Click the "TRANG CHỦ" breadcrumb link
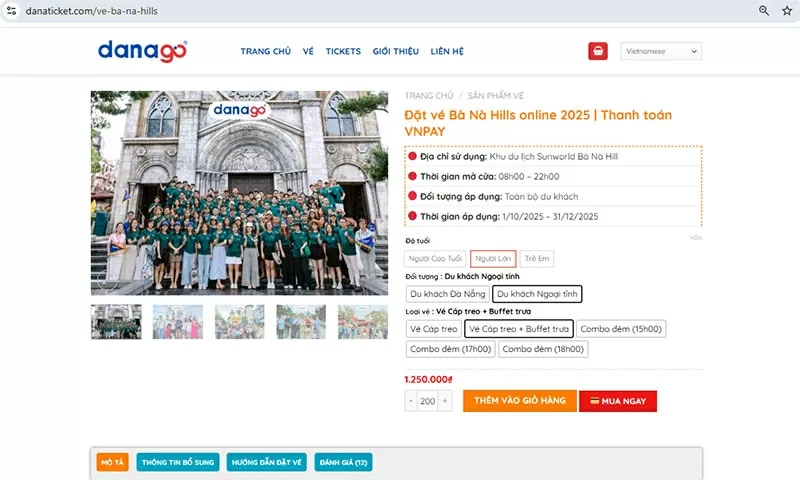800x480 pixels. click(429, 95)
